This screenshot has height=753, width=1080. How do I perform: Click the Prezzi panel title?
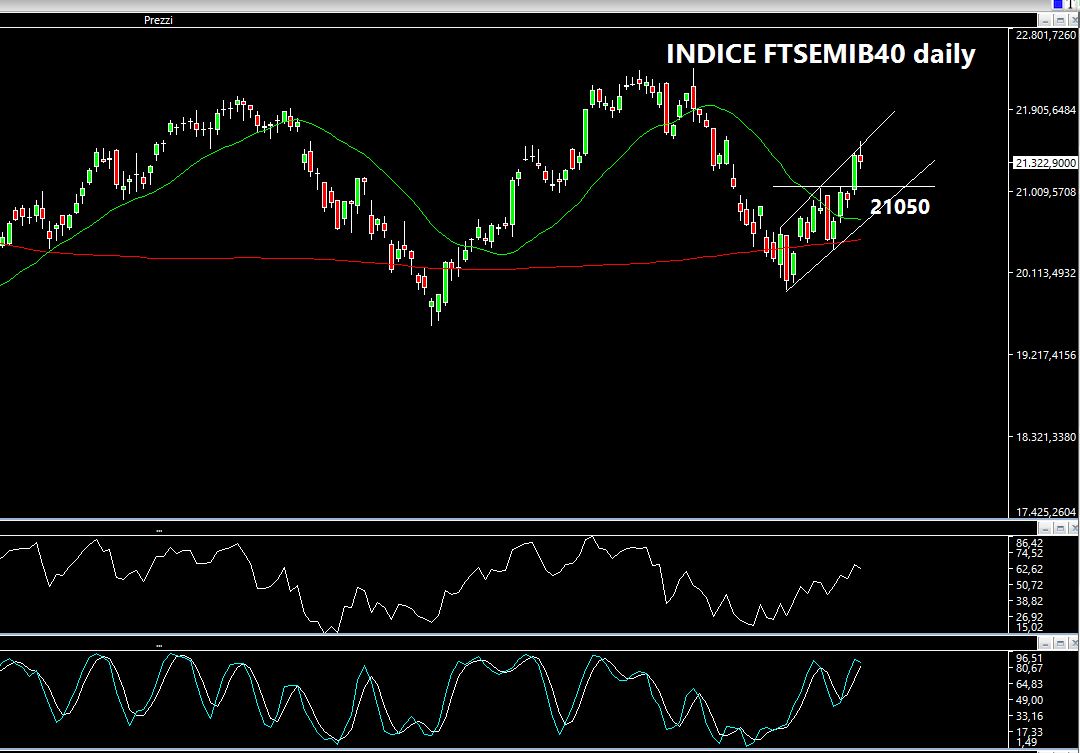click(158, 20)
